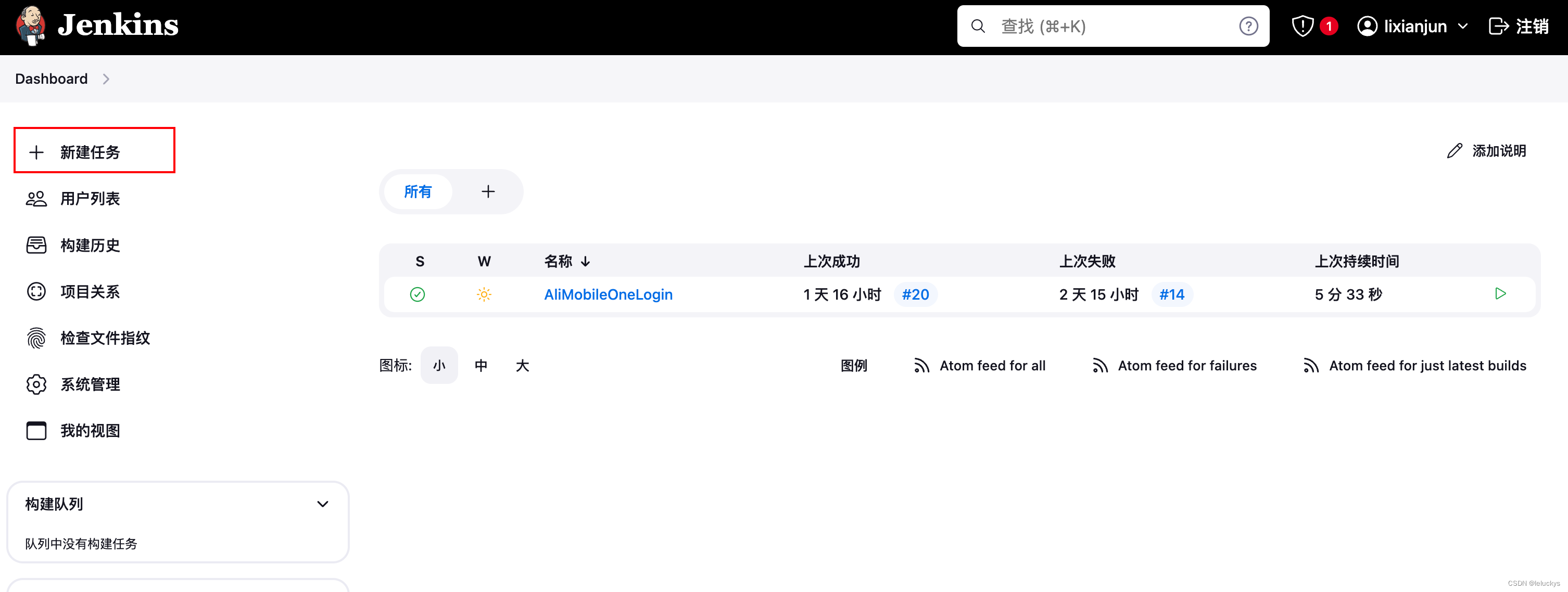Open system management settings

click(90, 384)
